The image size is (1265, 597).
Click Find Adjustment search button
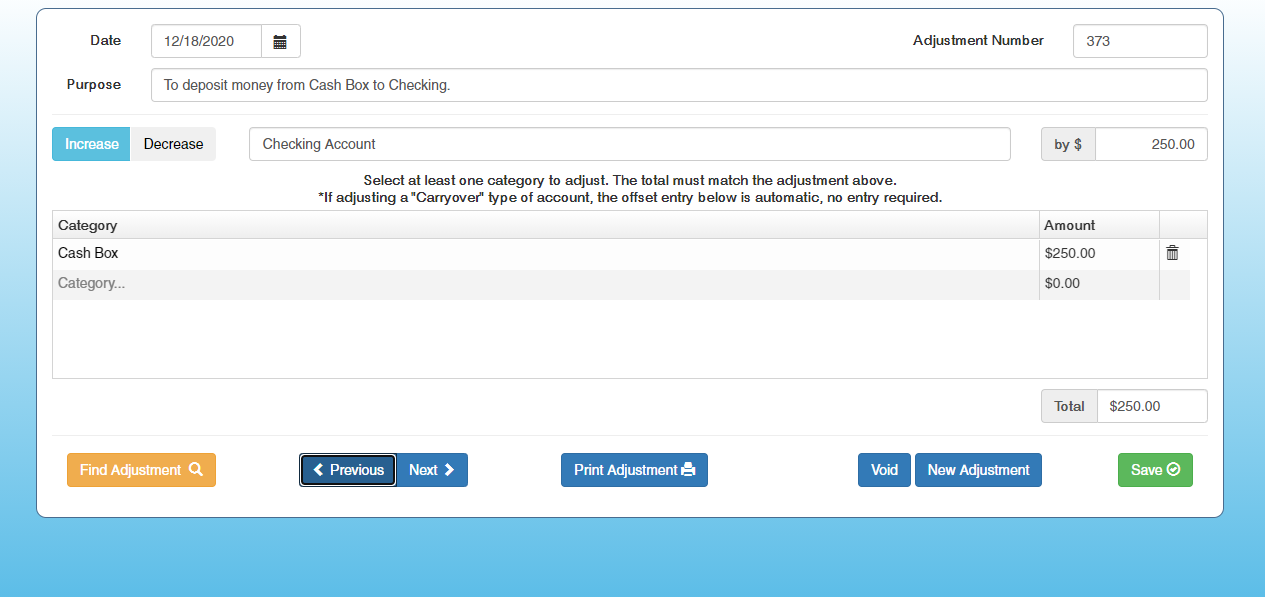[141, 470]
